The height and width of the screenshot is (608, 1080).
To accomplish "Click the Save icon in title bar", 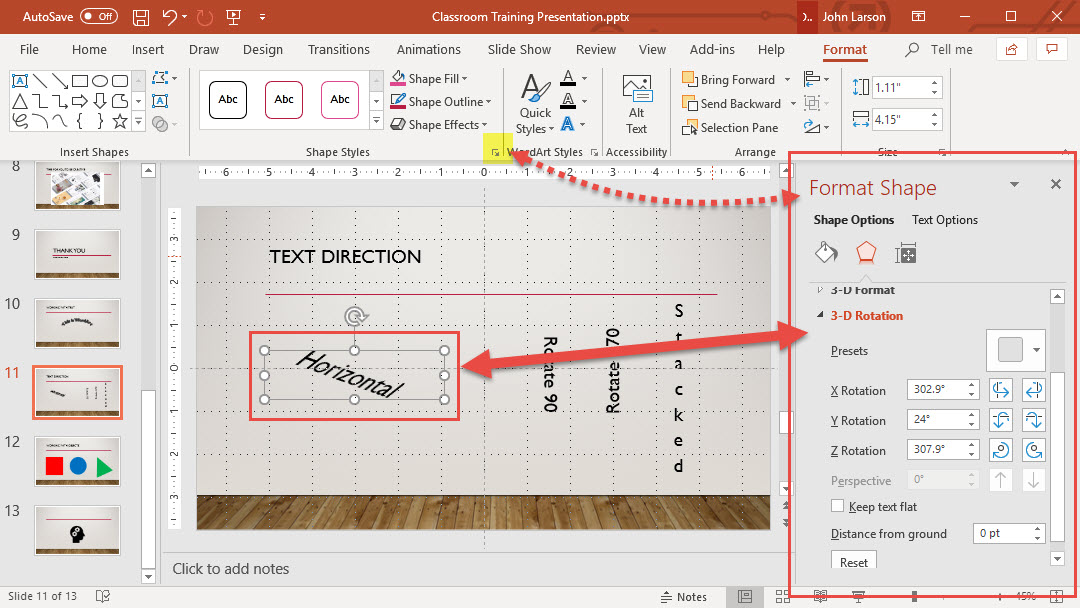I will (141, 17).
